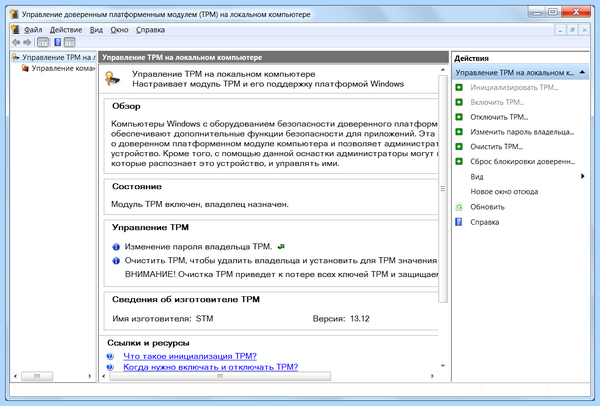Select Управление командами tree node
Viewport: 600px width, 406px height.
click(x=63, y=68)
